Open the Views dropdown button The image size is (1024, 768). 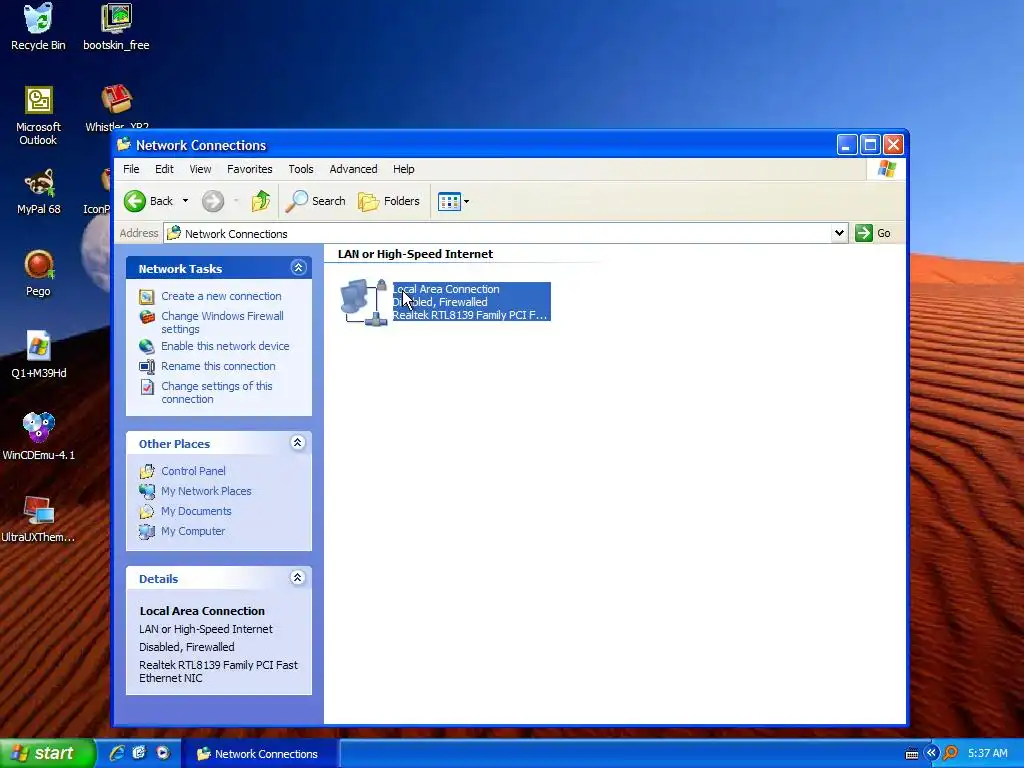[453, 201]
